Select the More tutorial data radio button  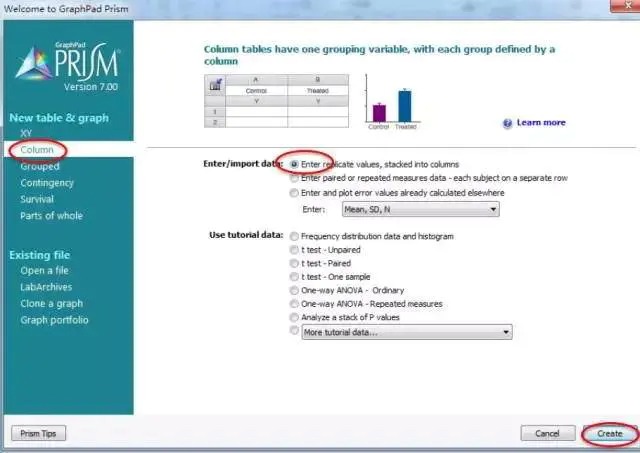tap(294, 330)
